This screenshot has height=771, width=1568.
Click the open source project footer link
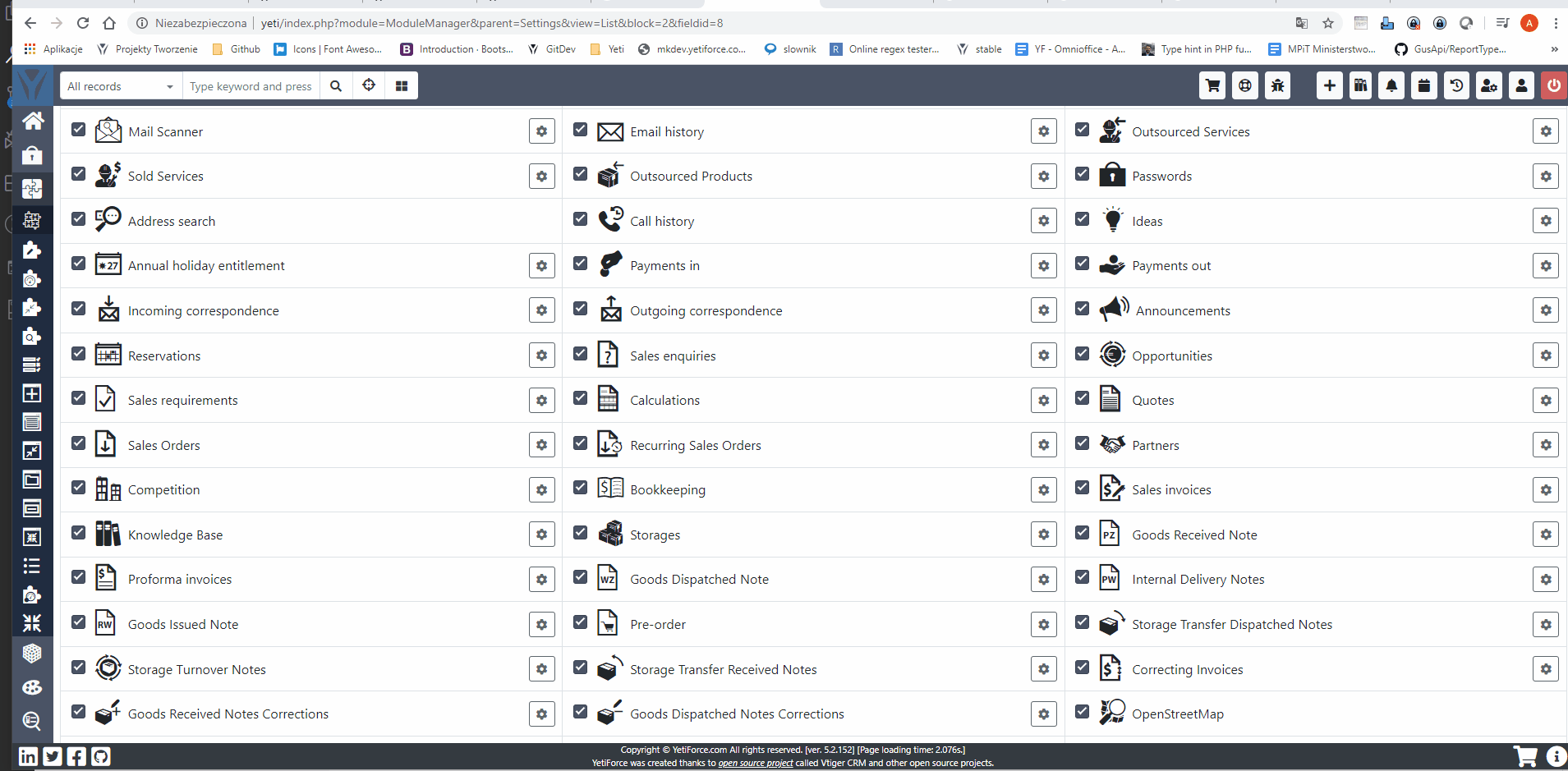coord(754,763)
